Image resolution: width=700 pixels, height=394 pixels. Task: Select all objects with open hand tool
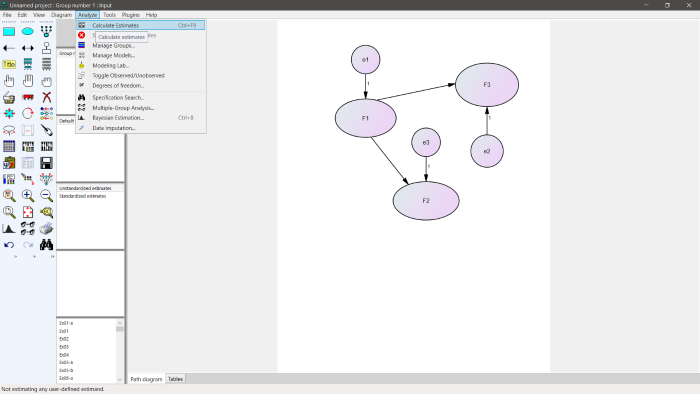tap(28, 81)
